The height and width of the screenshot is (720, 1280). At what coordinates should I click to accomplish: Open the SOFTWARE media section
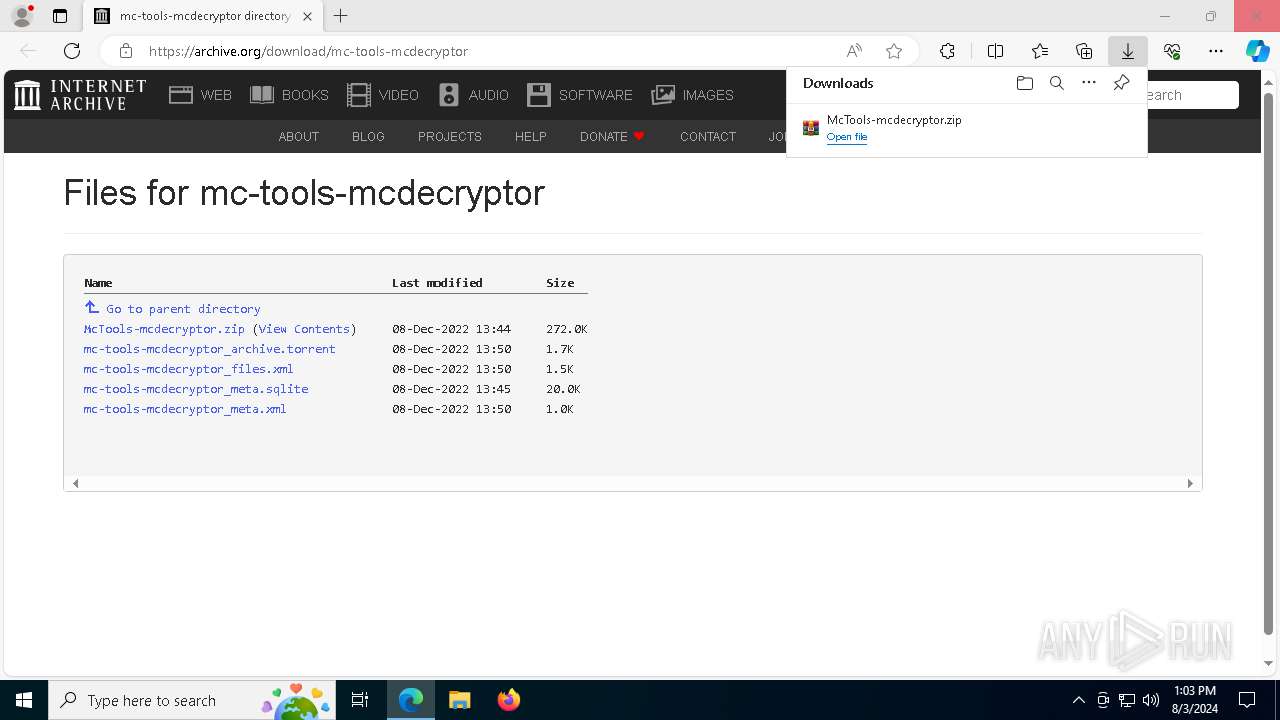pos(580,95)
